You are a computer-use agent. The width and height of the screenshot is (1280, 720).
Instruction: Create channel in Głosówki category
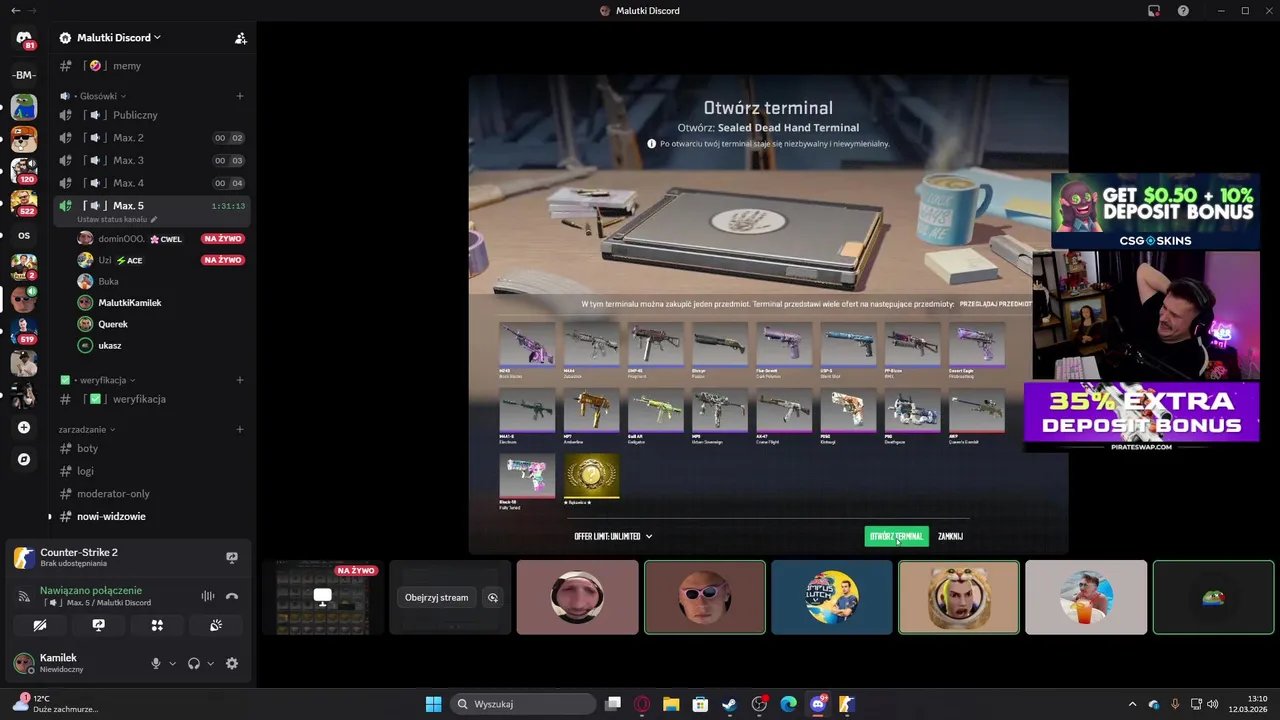pos(240,96)
